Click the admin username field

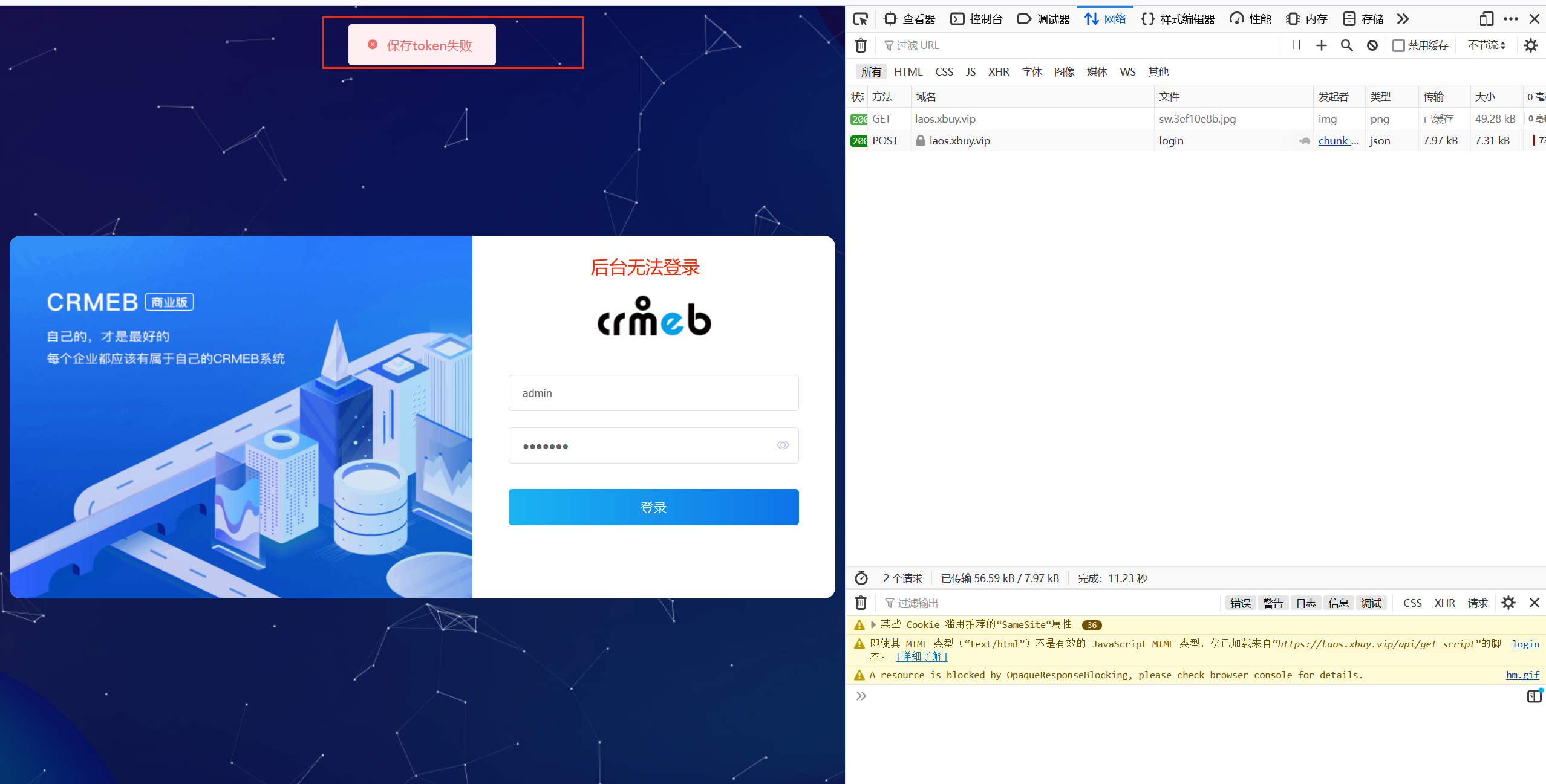point(653,394)
